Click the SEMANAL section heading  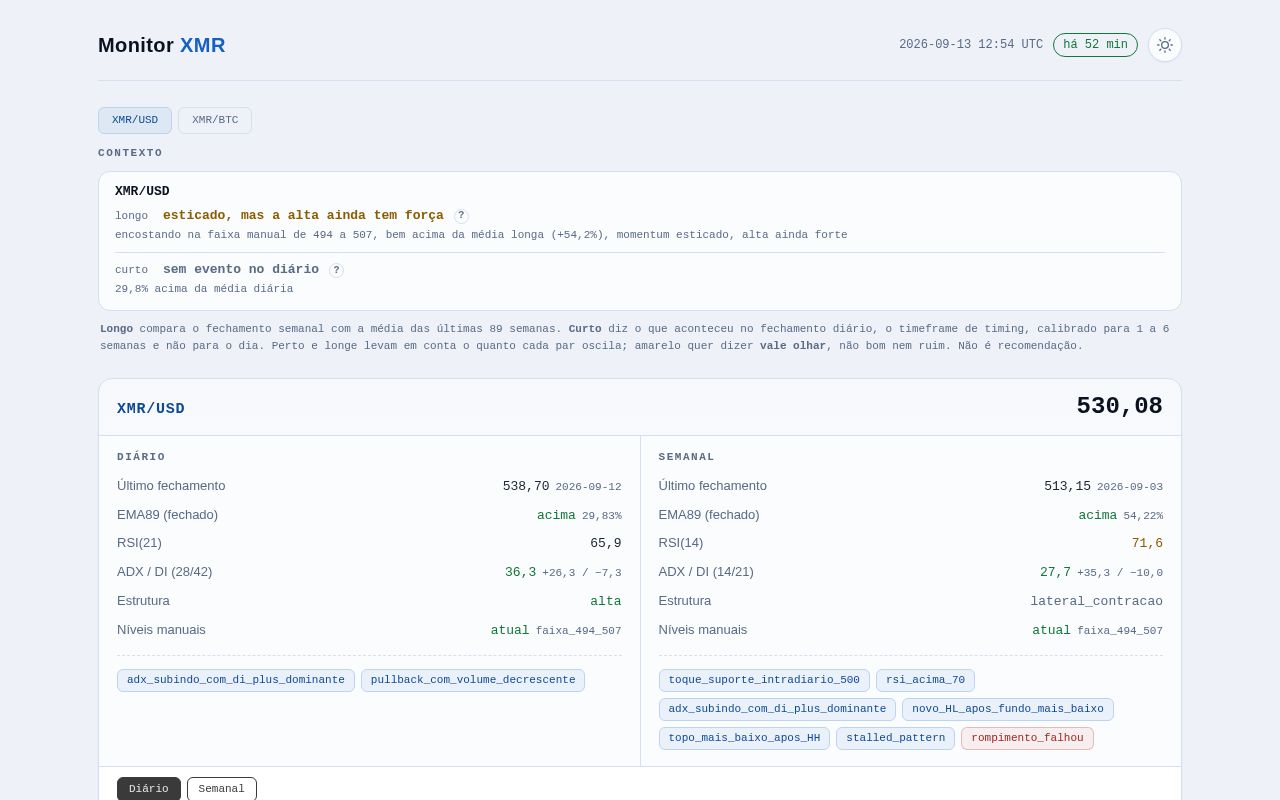[x=687, y=457]
